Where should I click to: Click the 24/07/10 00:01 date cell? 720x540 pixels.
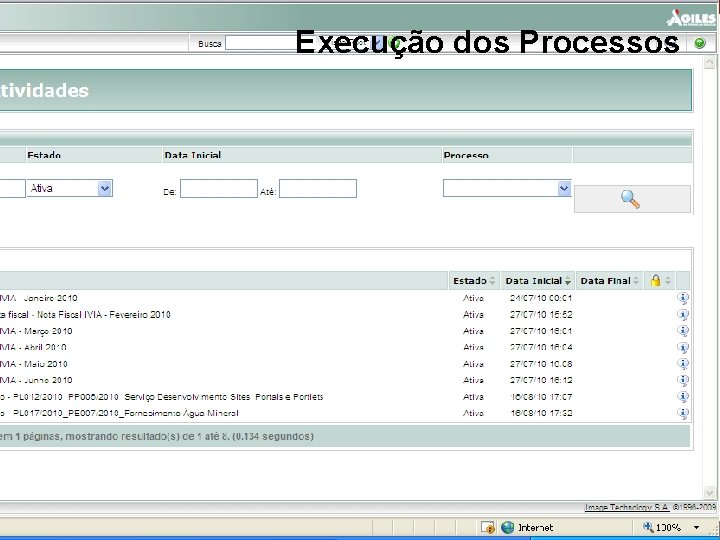click(541, 298)
